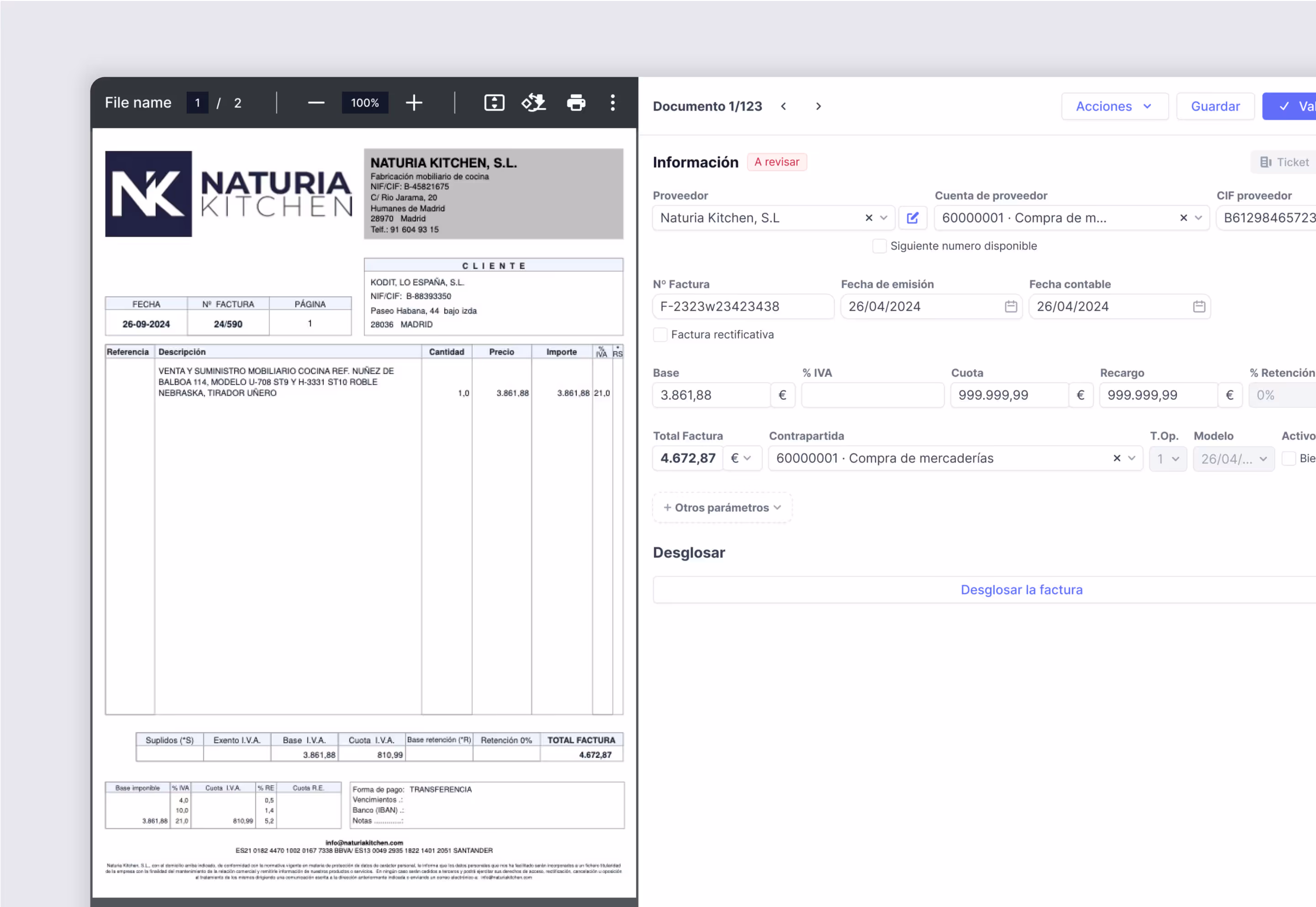Click the rotate document icon
Viewport: 1316px width, 907px height.
[x=534, y=103]
